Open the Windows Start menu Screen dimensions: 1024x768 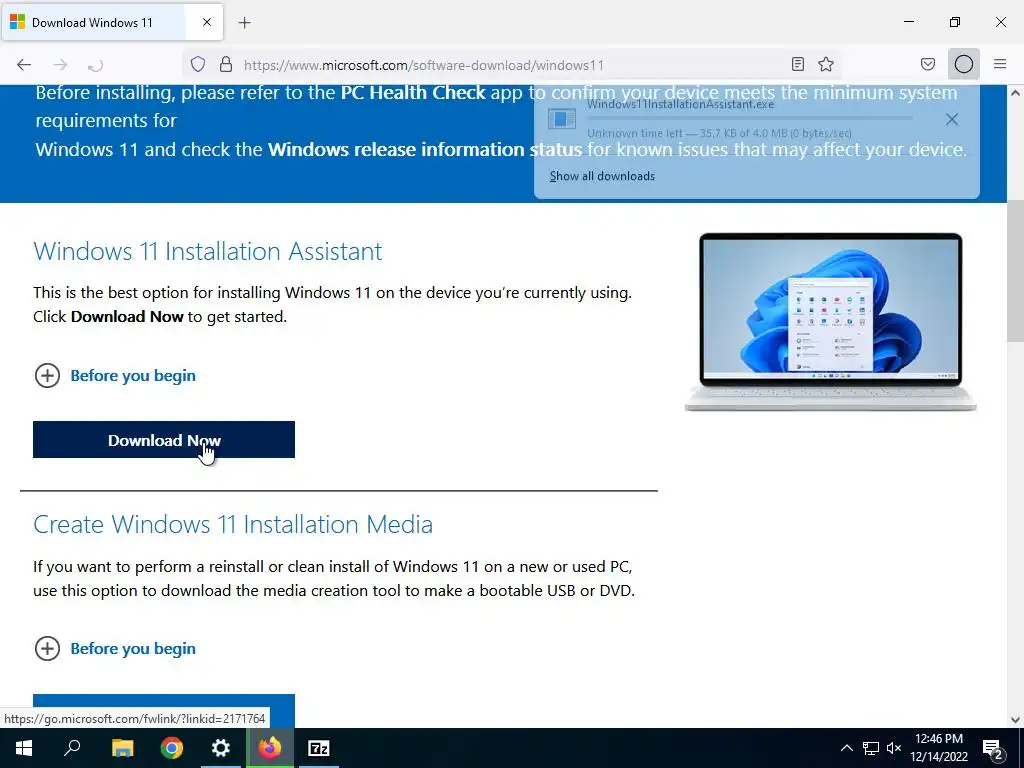point(24,748)
